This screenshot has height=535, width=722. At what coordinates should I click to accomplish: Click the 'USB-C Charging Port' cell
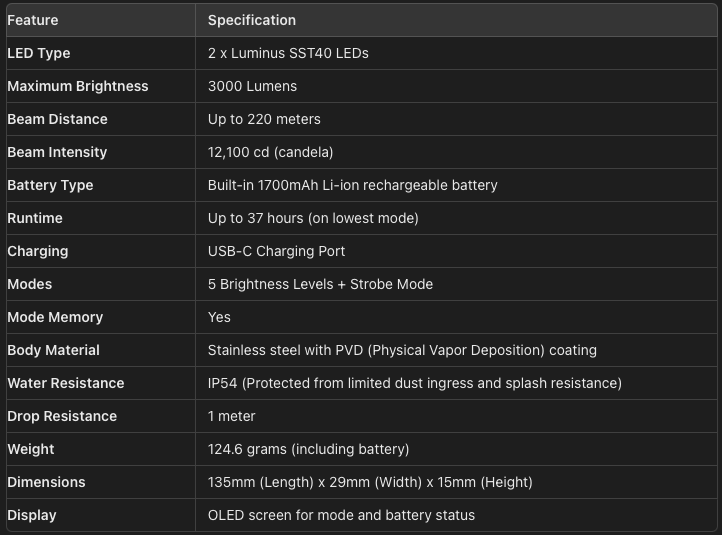point(276,251)
